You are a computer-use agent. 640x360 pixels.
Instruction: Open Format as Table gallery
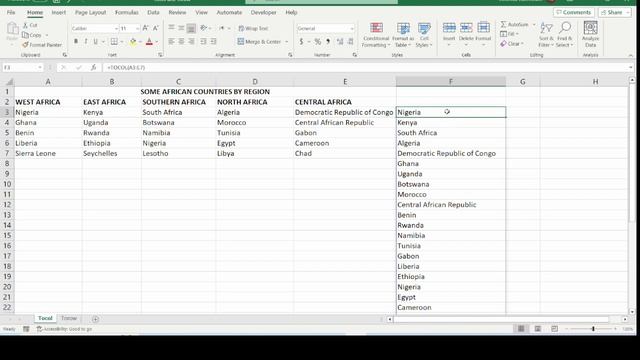(x=403, y=34)
